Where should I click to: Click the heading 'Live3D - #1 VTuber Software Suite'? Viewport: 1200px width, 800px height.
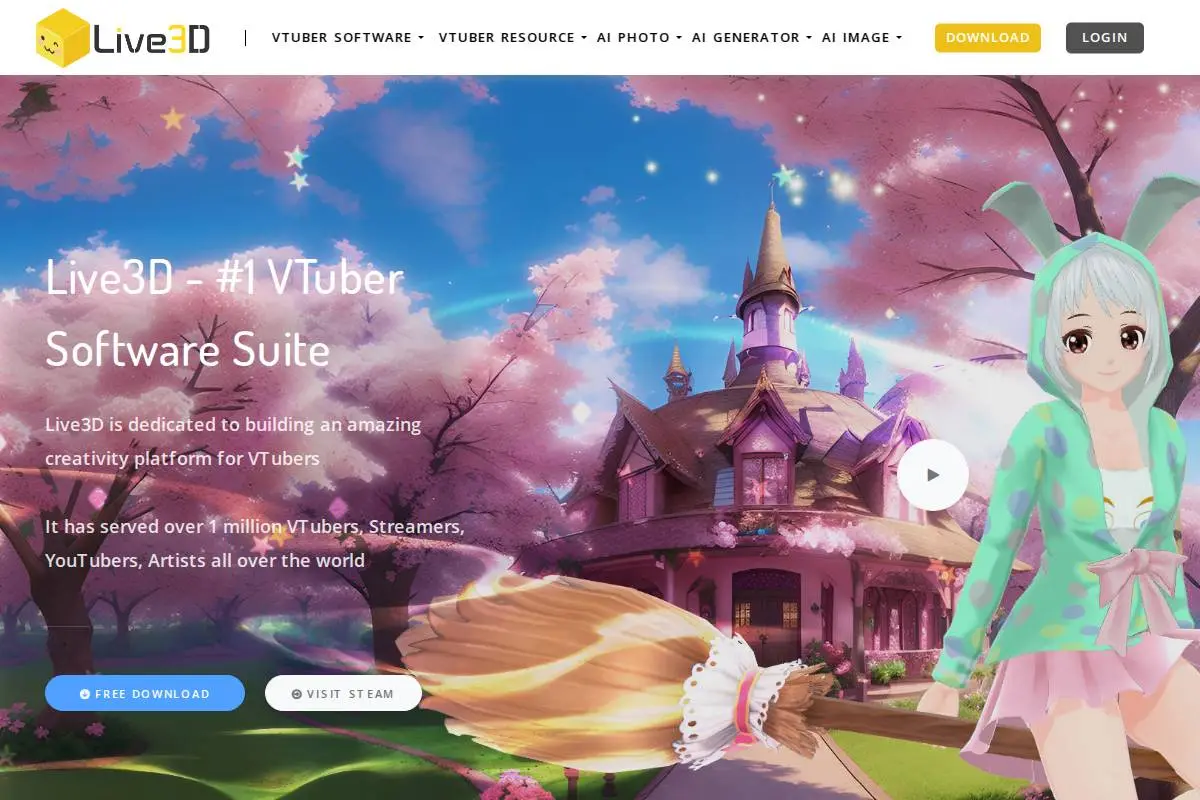pos(224,313)
